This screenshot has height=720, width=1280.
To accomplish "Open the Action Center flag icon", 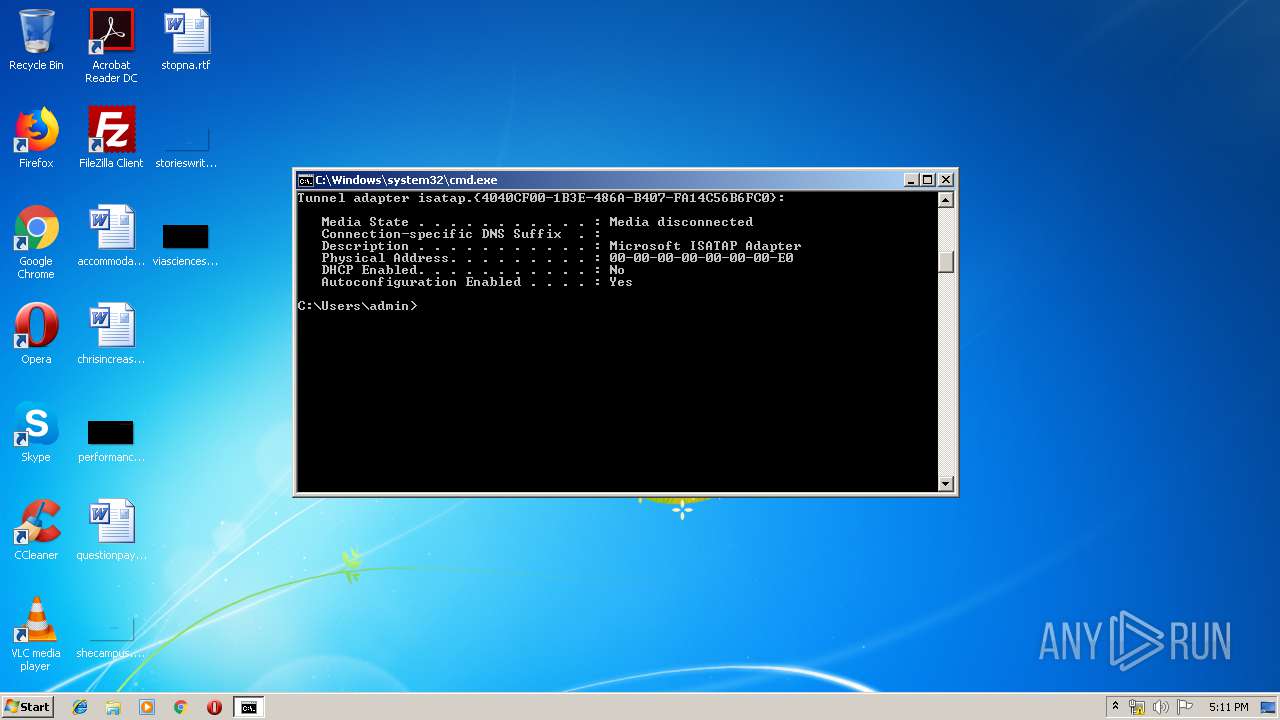I will pos(1185,707).
